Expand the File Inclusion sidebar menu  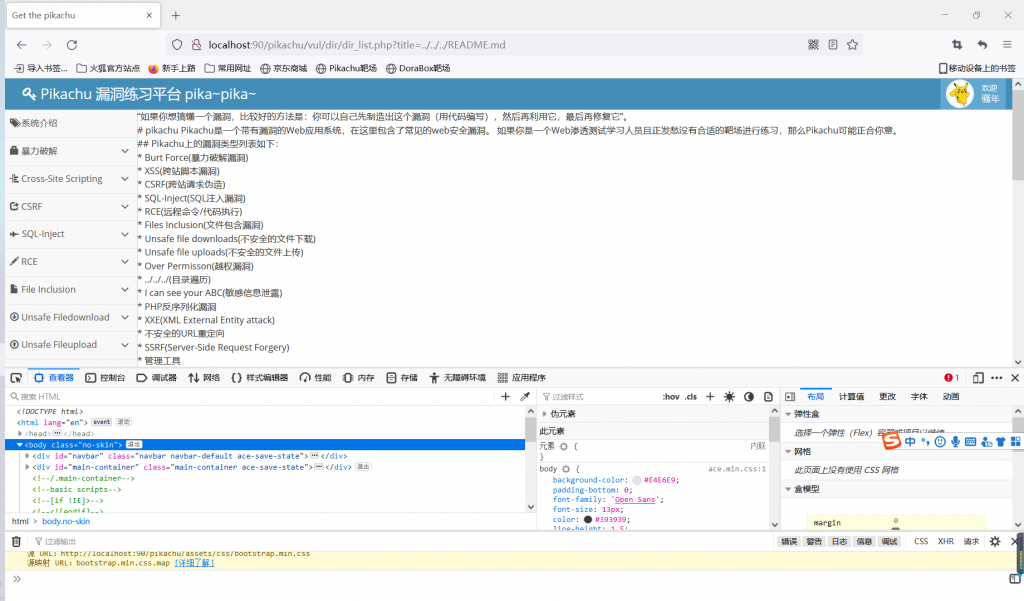(70, 289)
